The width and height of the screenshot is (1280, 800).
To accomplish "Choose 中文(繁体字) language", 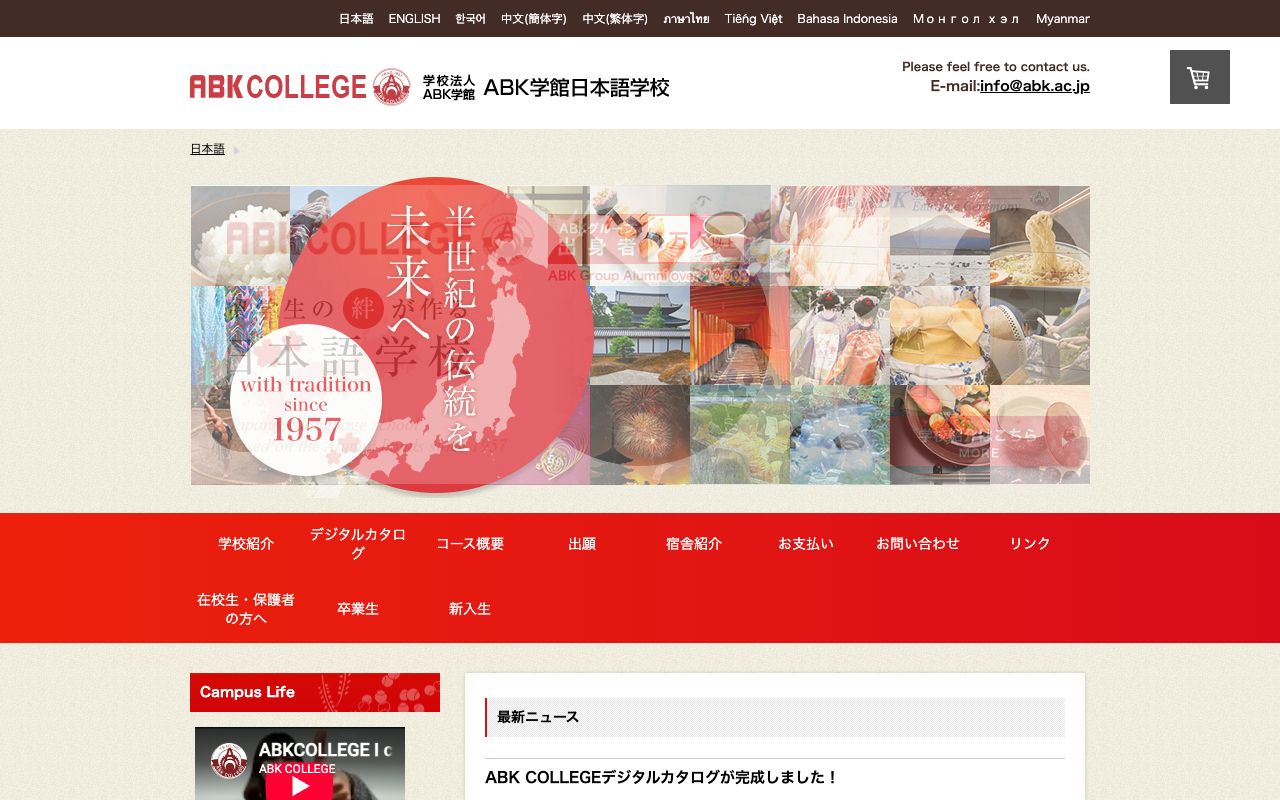I will pyautogui.click(x=615, y=19).
